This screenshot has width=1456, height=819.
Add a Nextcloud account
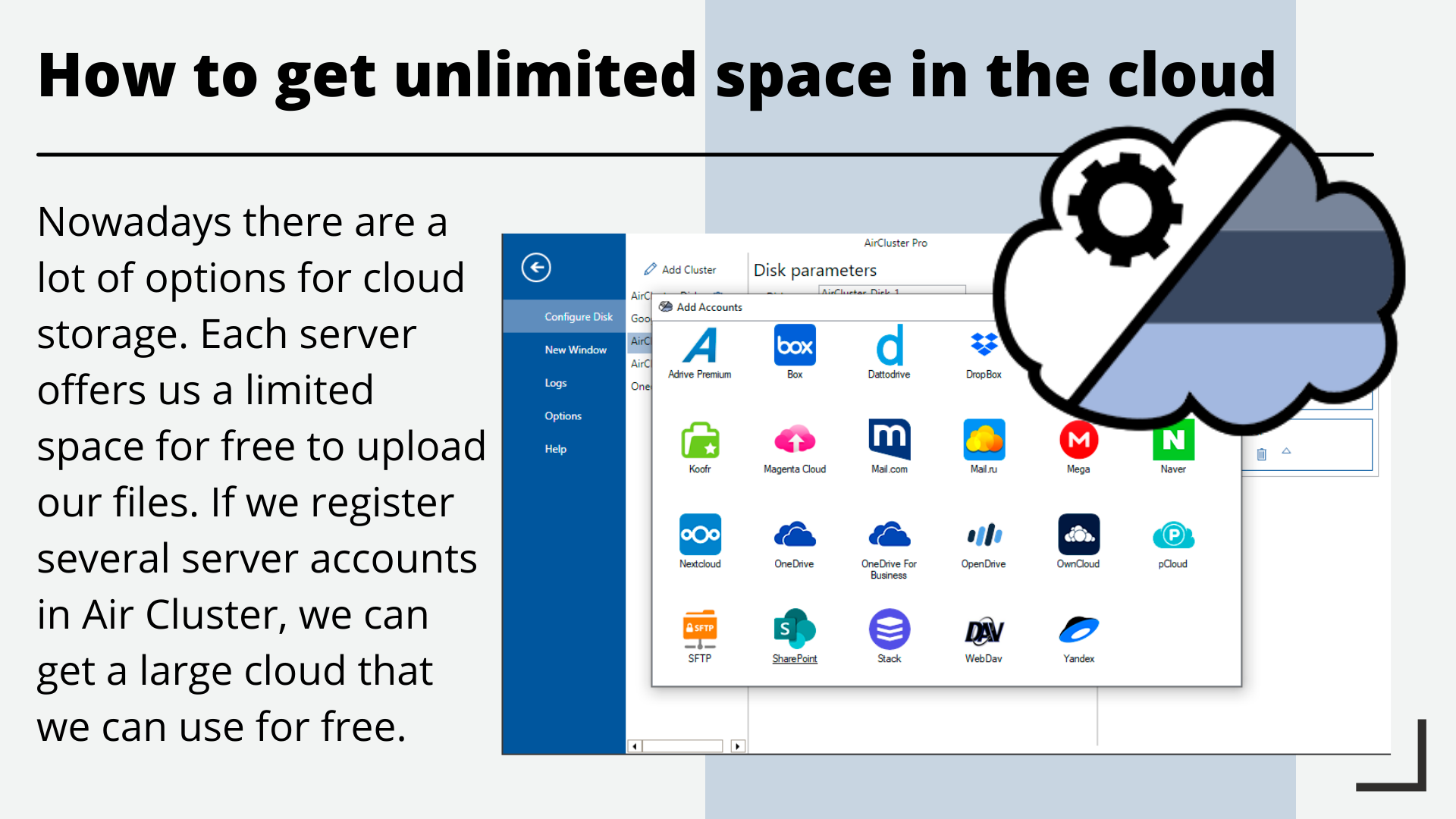click(x=700, y=535)
